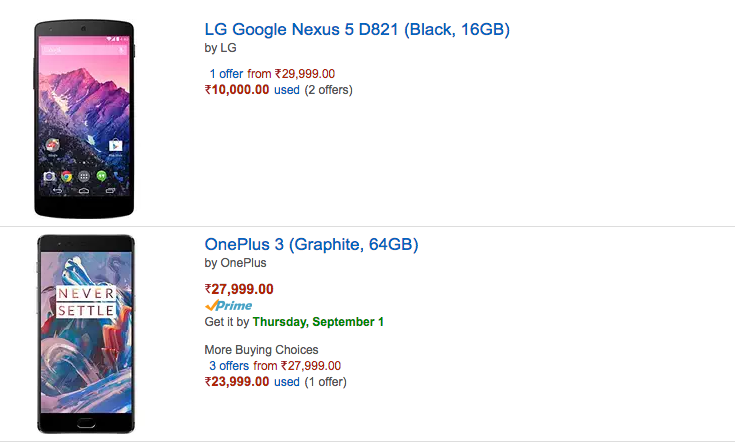
Task: Click the bold ₹27,999.00 OnePlus 3 price
Action: 239,289
